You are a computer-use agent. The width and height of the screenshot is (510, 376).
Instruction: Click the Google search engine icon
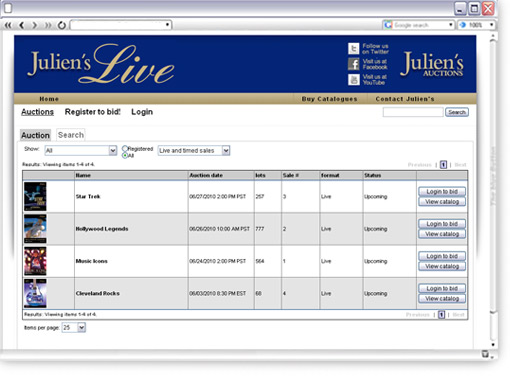coord(388,25)
